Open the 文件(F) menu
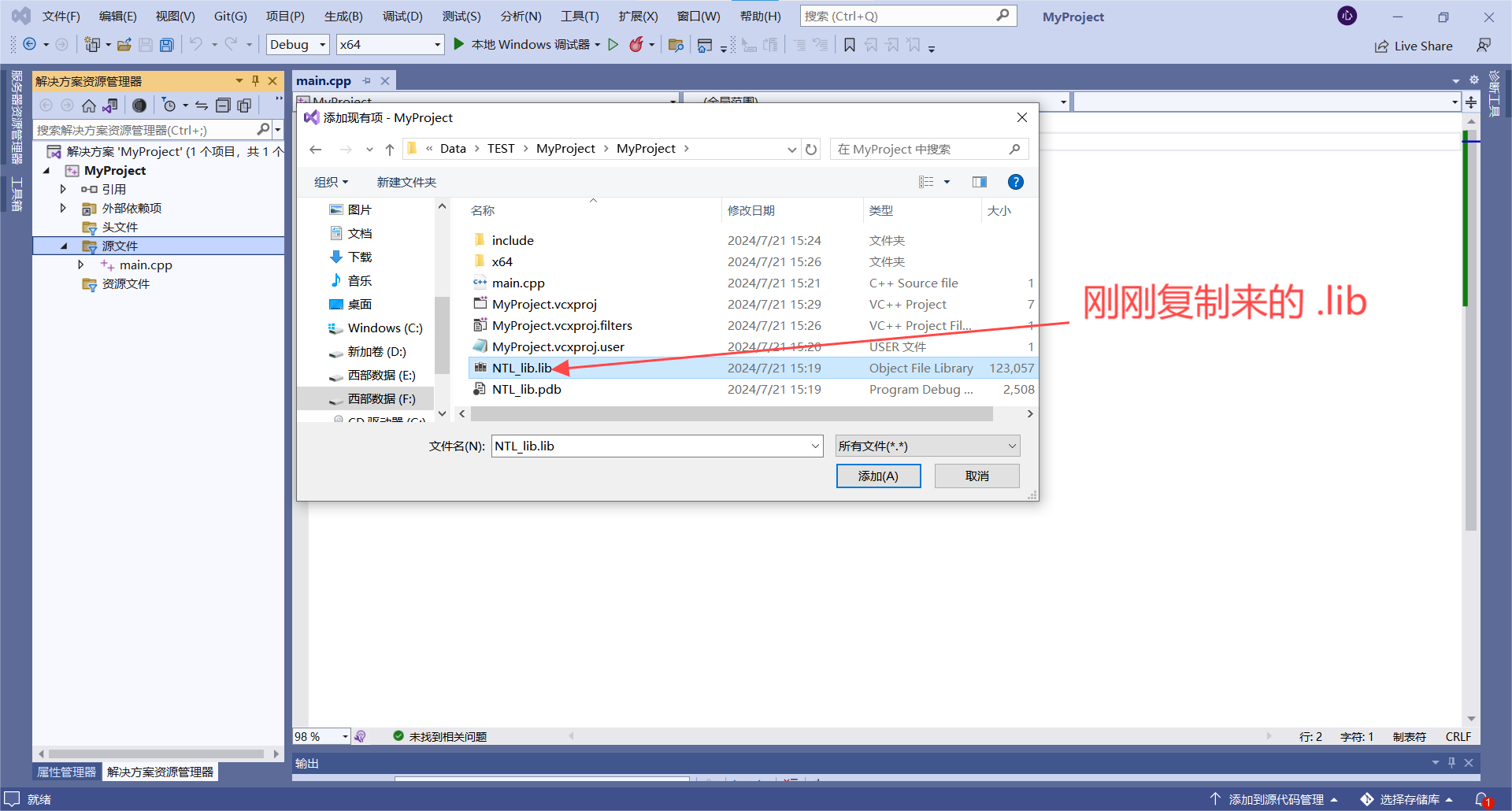Screen dimensions: 1512x811 [61, 16]
